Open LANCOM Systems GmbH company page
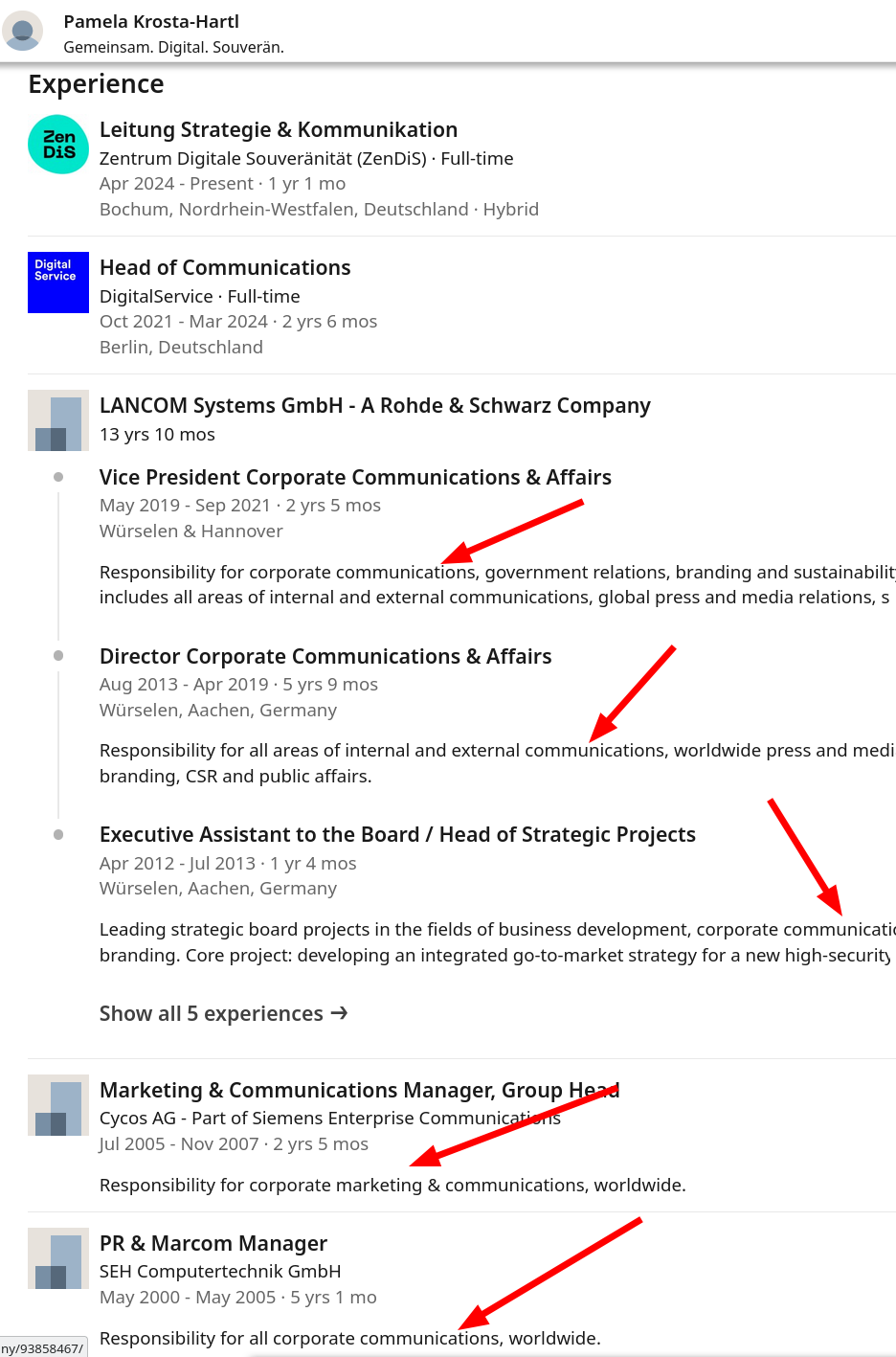 point(375,405)
